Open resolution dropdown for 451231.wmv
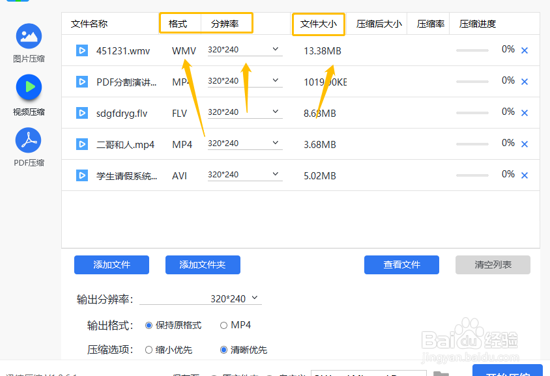The width and height of the screenshot is (550, 376). click(245, 50)
